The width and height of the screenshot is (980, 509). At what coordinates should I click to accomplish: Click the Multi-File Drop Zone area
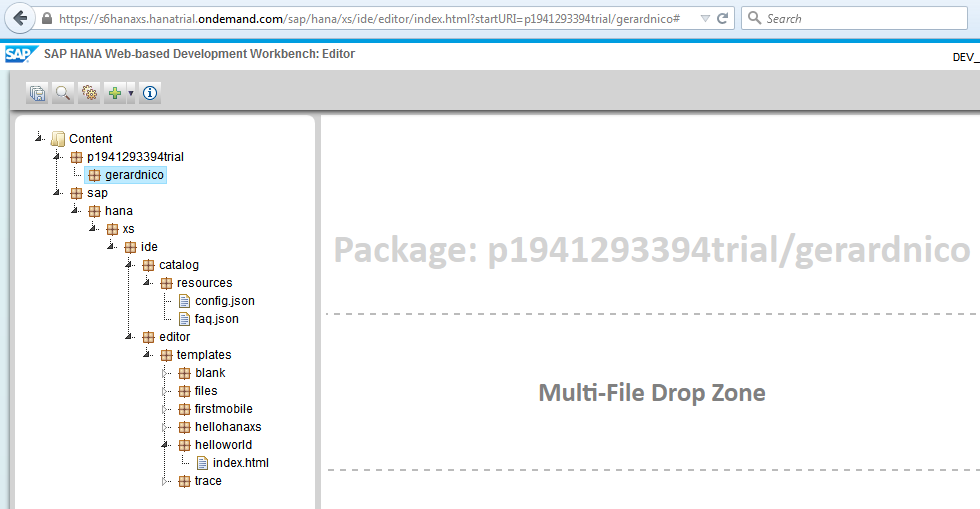651,393
